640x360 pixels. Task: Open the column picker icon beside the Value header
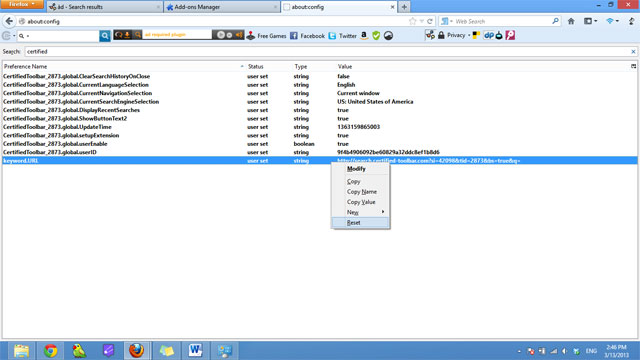[633, 66]
